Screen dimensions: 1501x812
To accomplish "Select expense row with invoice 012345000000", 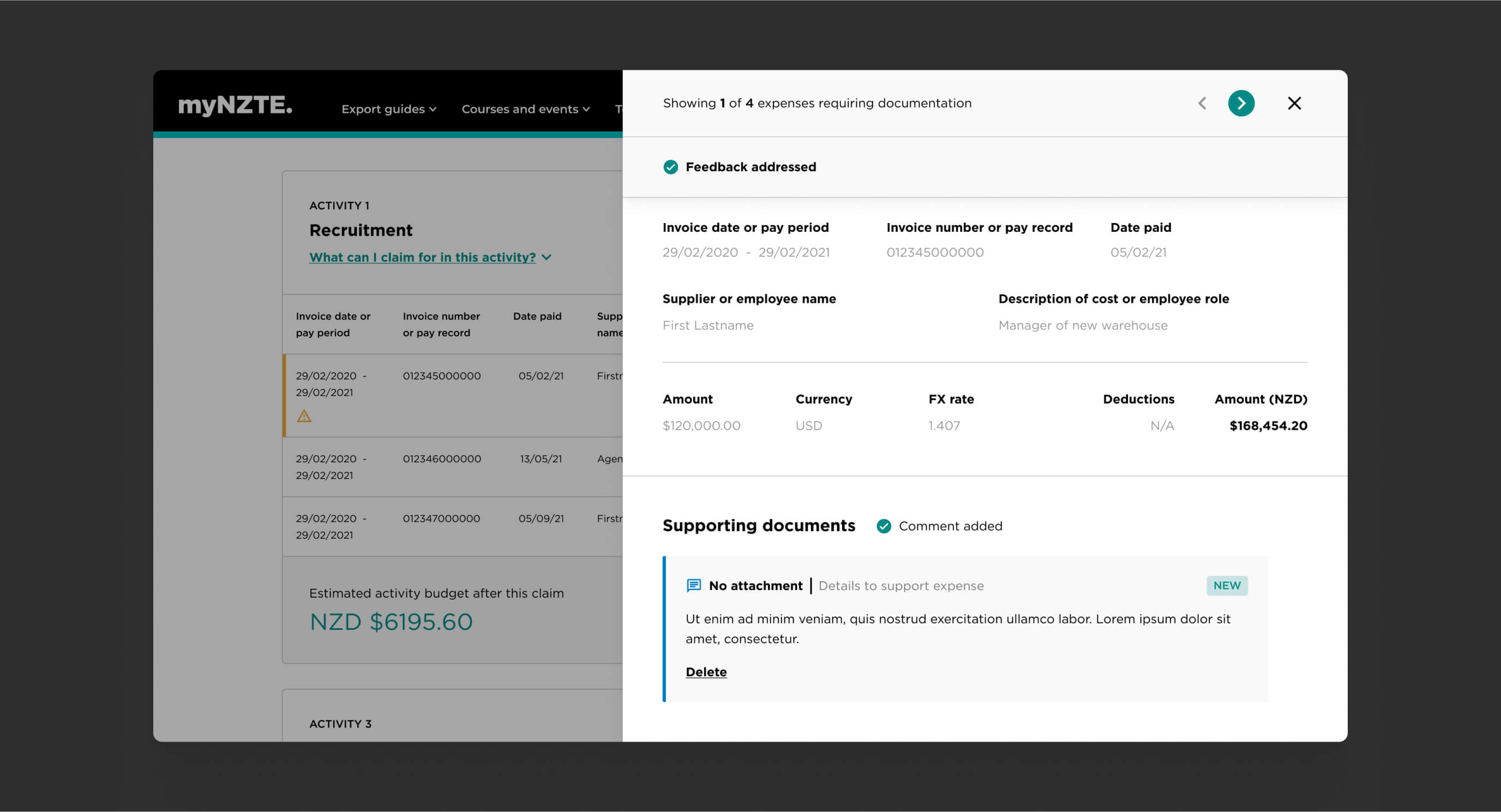I will [x=453, y=395].
